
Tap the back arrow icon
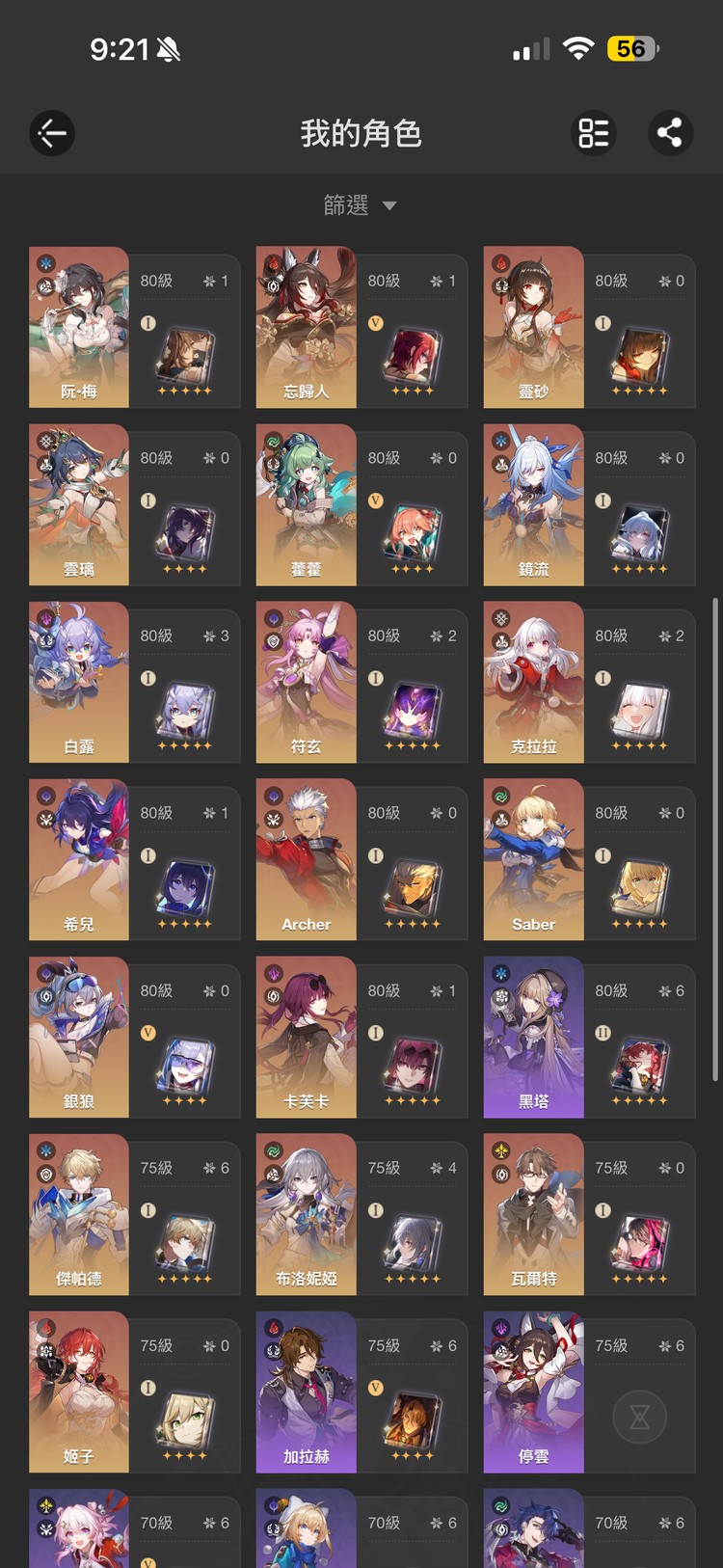click(x=52, y=133)
